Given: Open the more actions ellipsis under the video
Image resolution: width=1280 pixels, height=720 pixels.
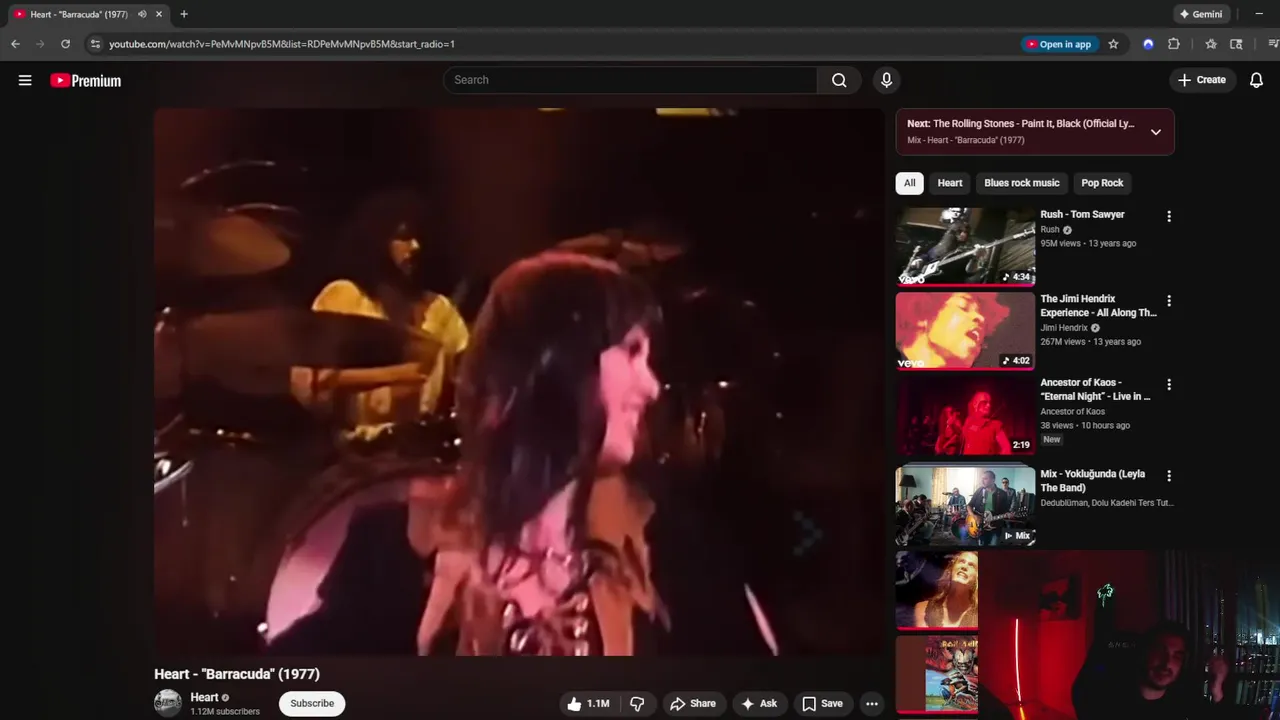Looking at the screenshot, I should (872, 703).
